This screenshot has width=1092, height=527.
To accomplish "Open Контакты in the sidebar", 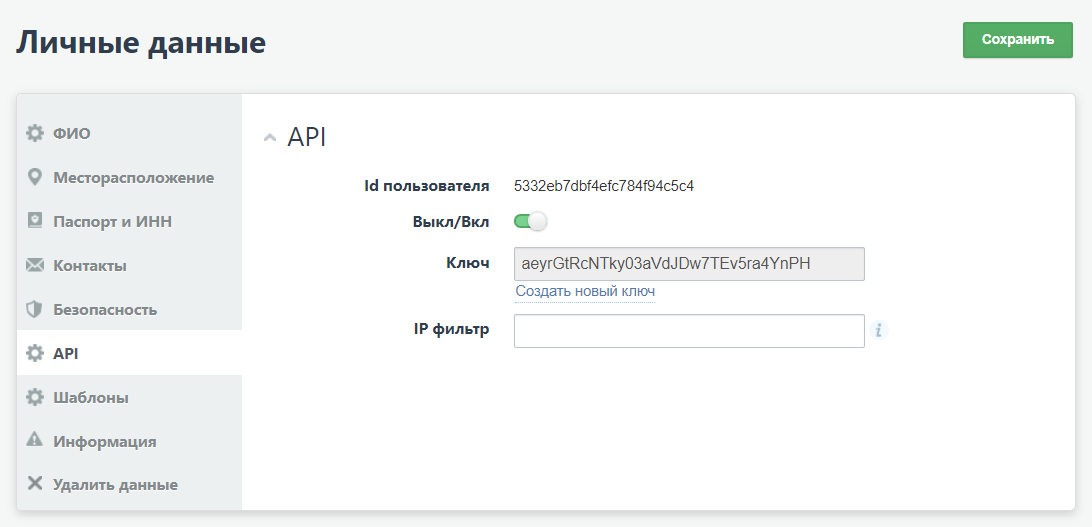I will (89, 265).
